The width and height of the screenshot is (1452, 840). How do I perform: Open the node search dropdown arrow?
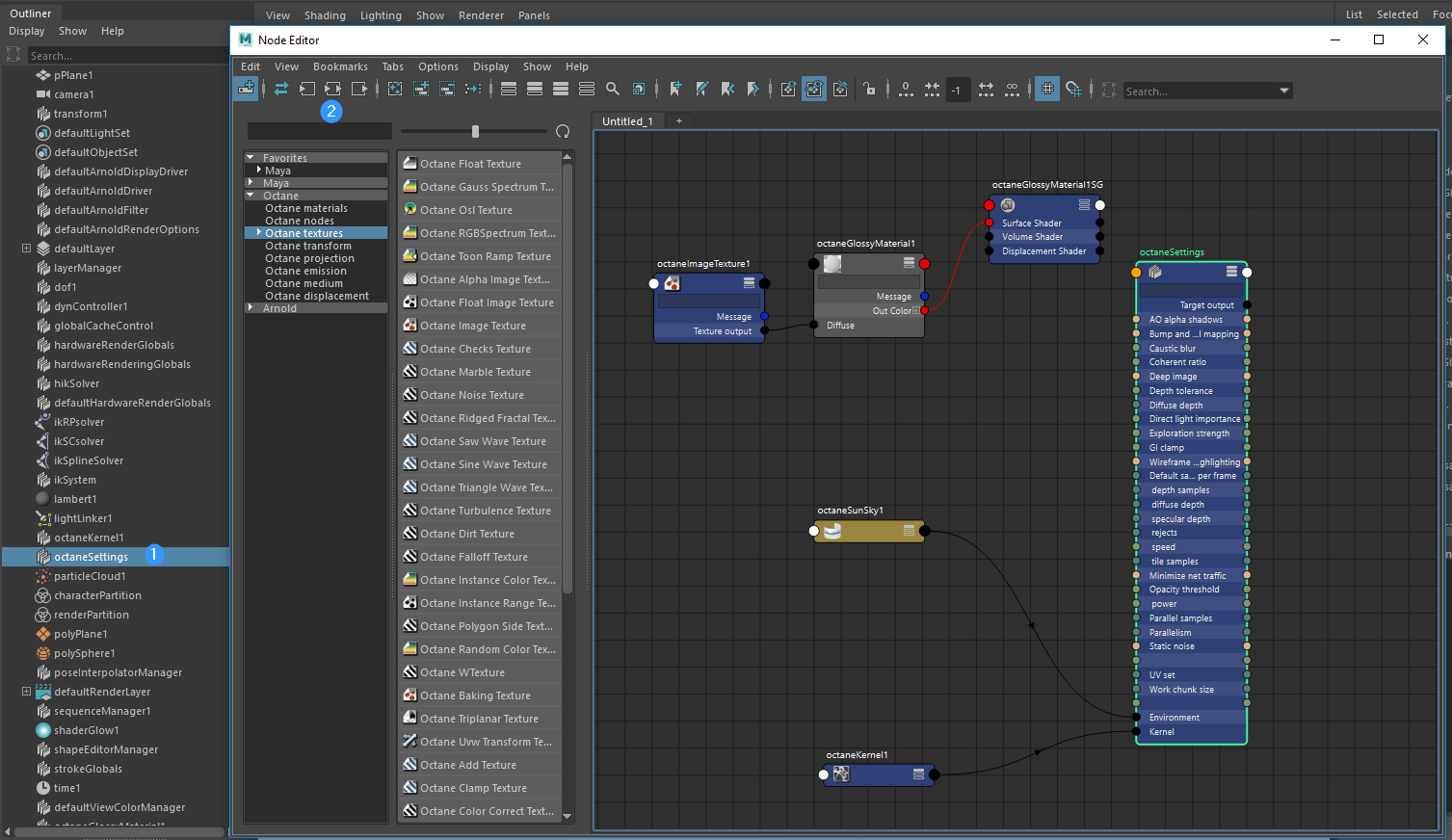1284,91
